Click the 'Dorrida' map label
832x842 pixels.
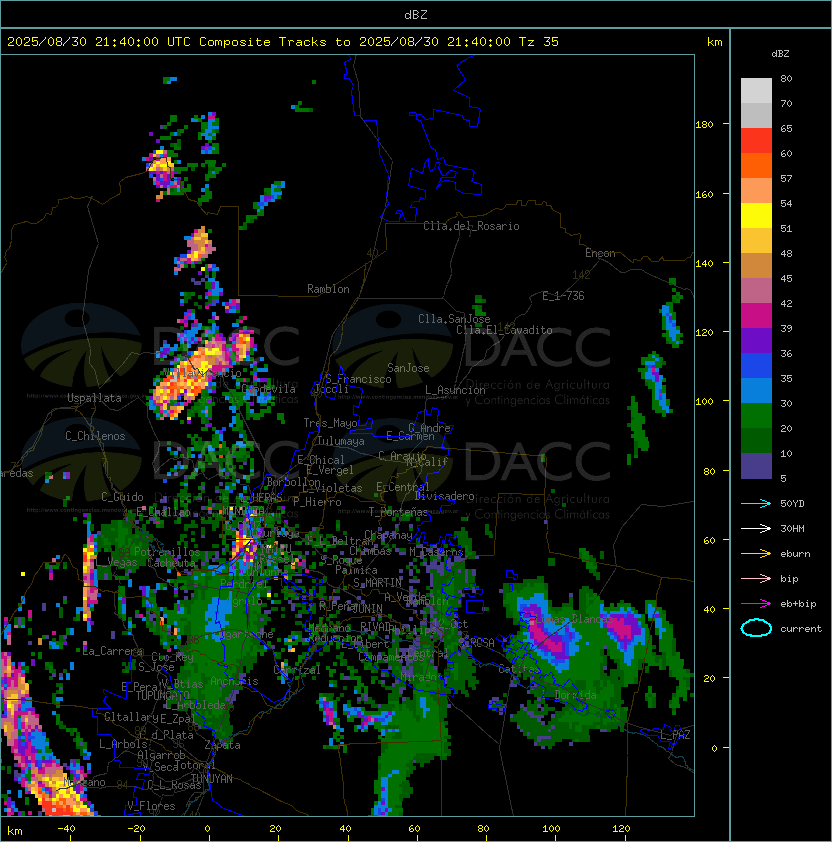coord(575,695)
